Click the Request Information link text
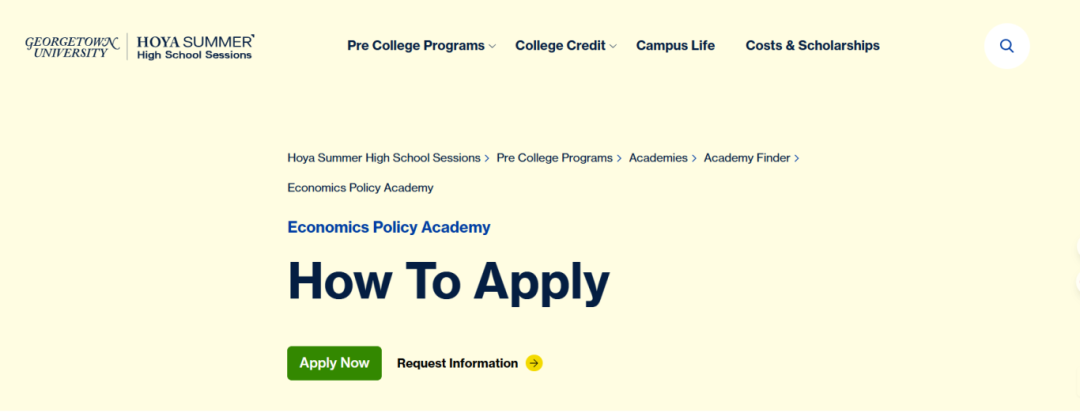 457,363
